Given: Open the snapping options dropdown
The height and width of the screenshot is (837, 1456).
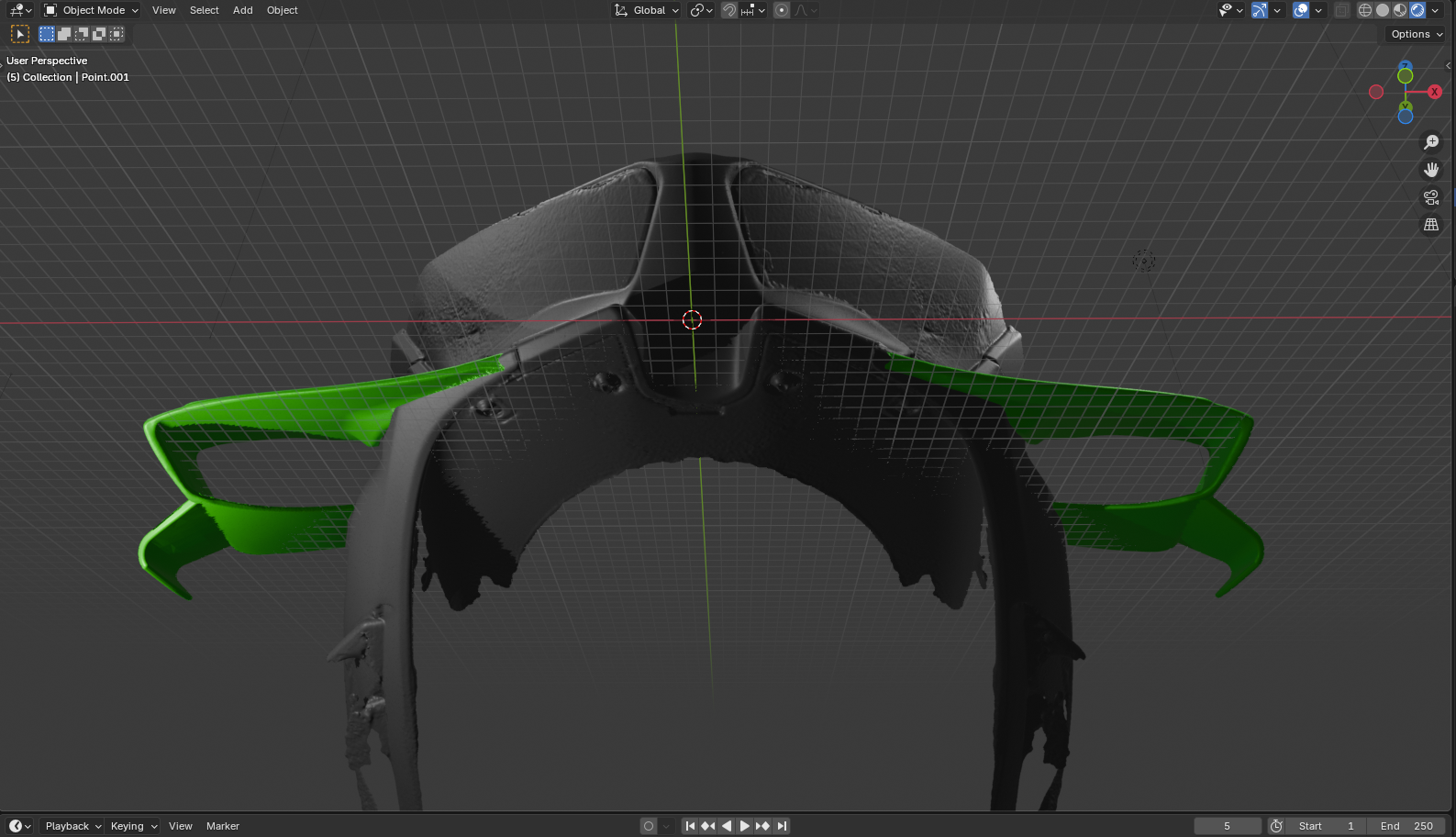Looking at the screenshot, I should click(753, 10).
